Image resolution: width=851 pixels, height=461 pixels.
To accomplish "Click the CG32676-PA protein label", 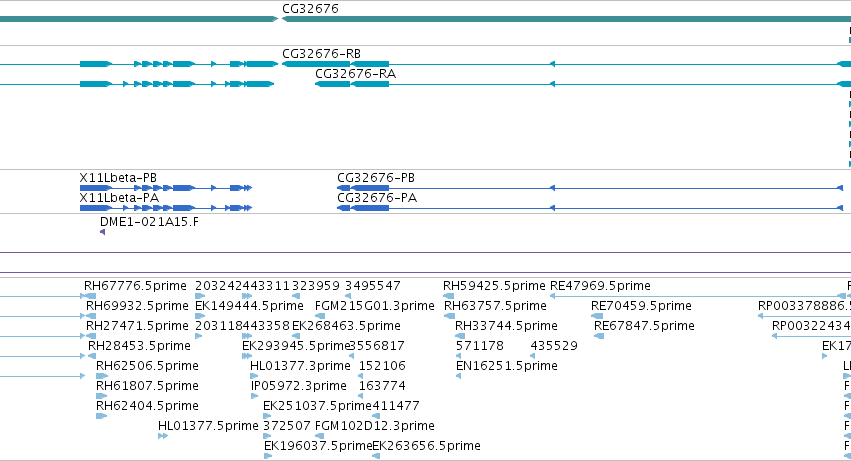I will pyautogui.click(x=377, y=198).
